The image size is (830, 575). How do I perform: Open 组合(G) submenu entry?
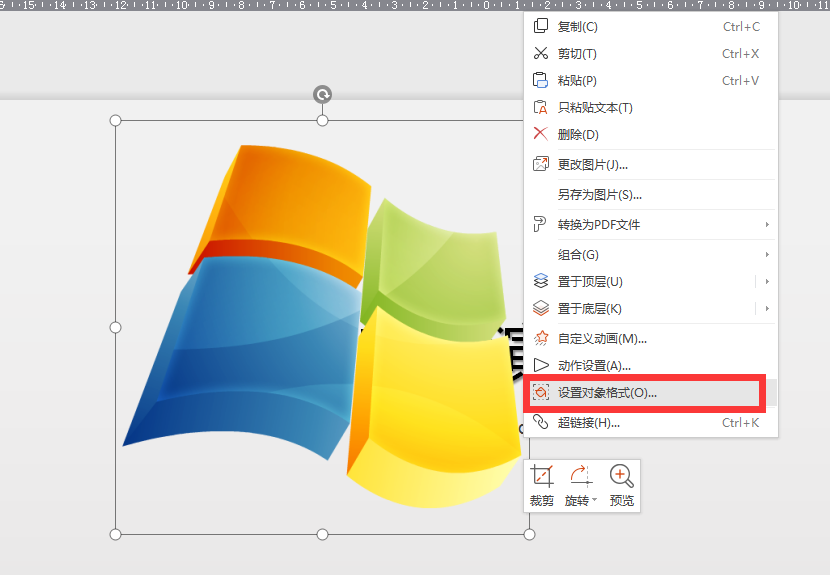(651, 255)
